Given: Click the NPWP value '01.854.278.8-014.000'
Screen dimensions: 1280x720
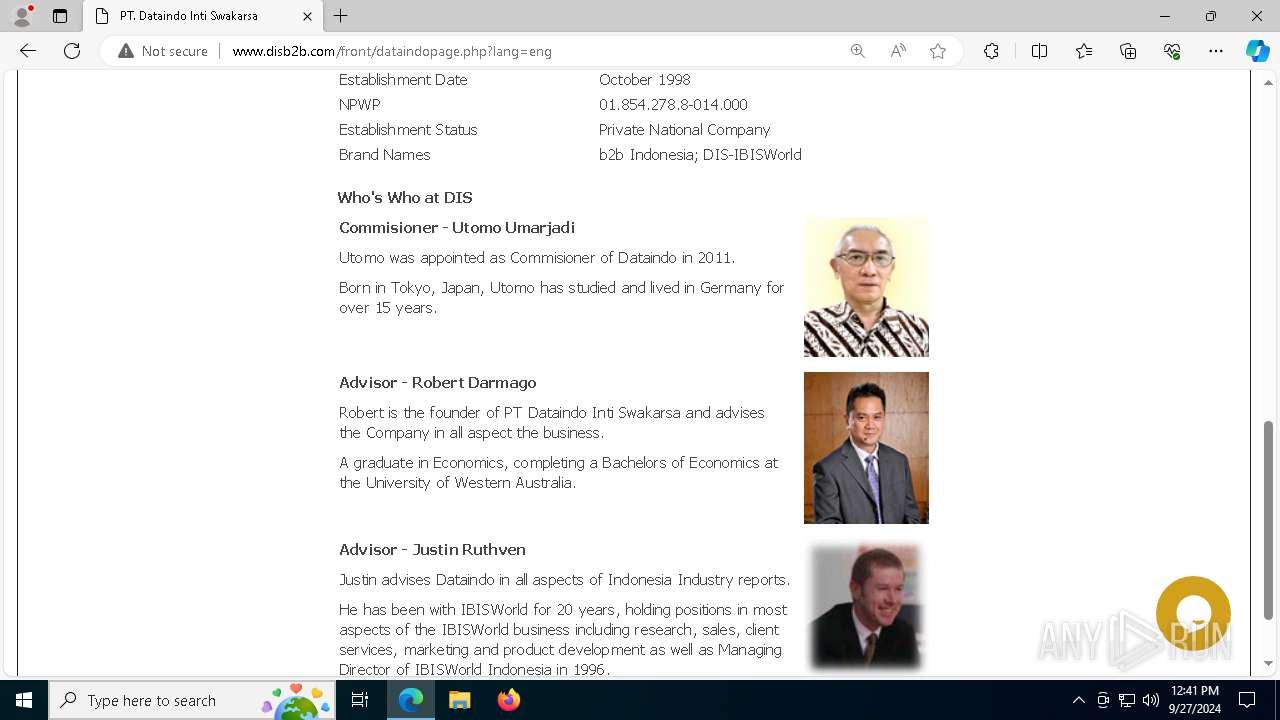Looking at the screenshot, I should pos(673,105).
